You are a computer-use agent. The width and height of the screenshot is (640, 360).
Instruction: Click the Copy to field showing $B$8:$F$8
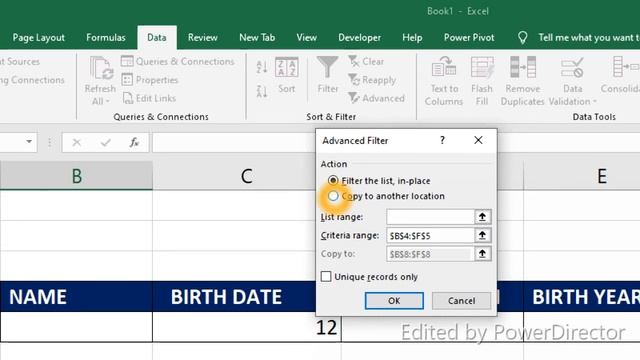click(430, 254)
